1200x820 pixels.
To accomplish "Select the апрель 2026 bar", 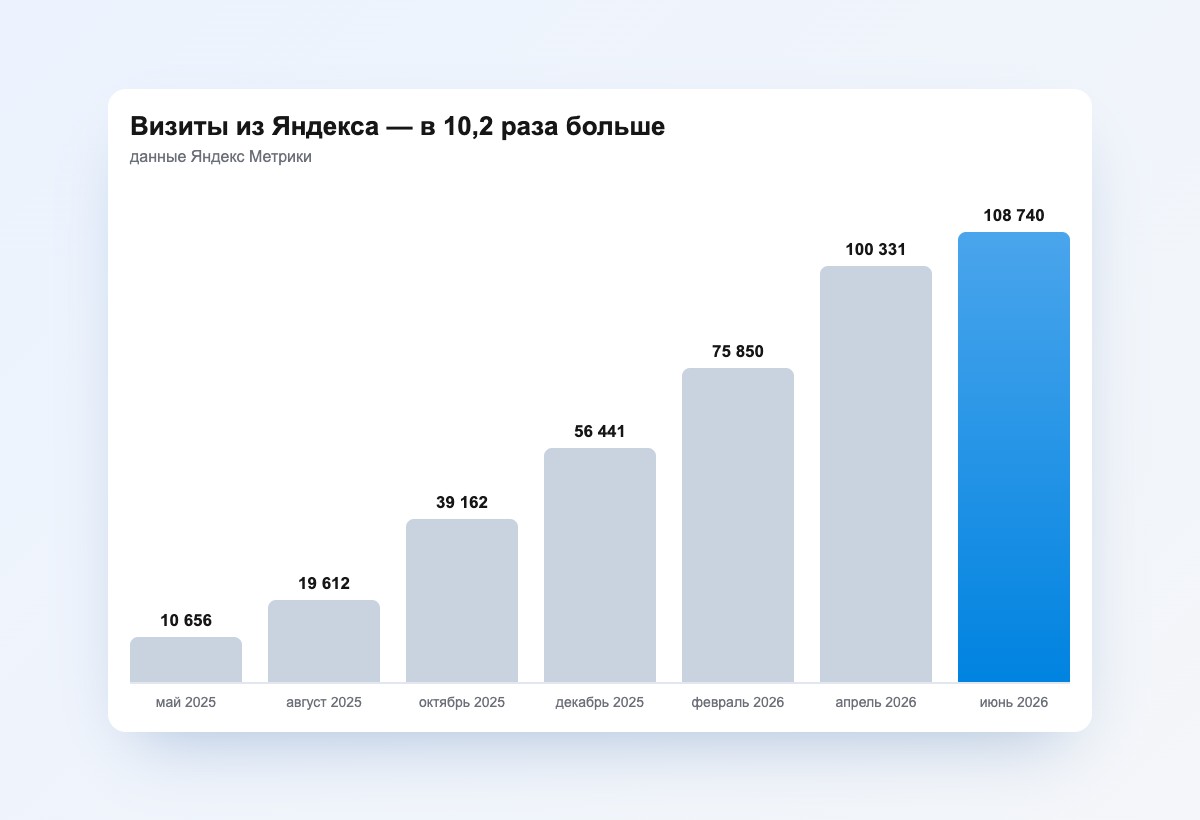I will [x=876, y=474].
